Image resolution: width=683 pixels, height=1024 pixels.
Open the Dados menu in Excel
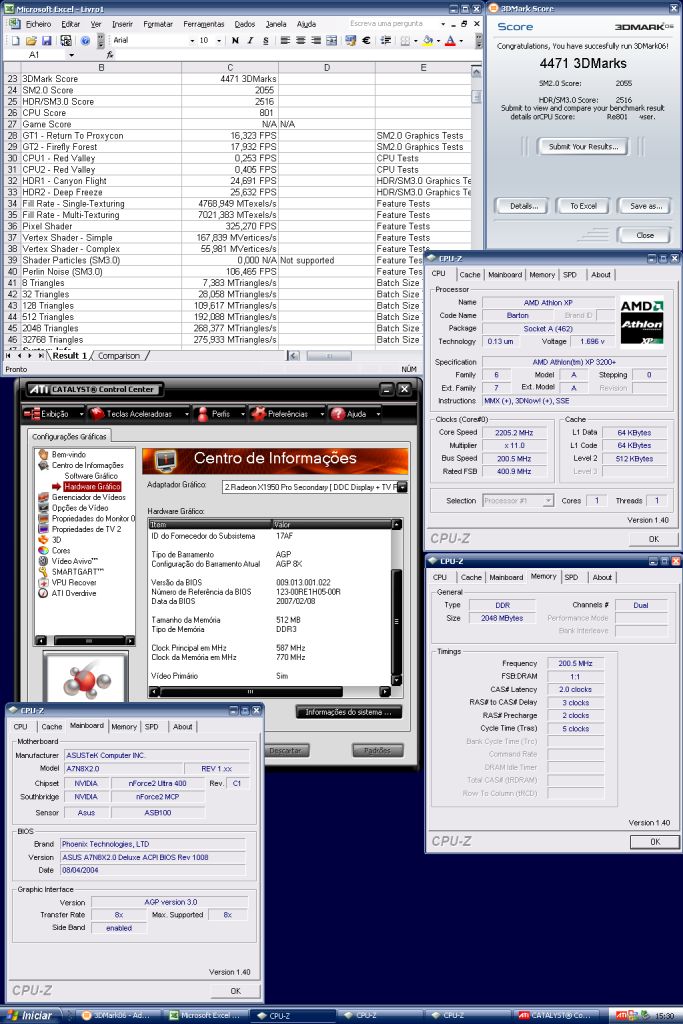click(x=244, y=24)
